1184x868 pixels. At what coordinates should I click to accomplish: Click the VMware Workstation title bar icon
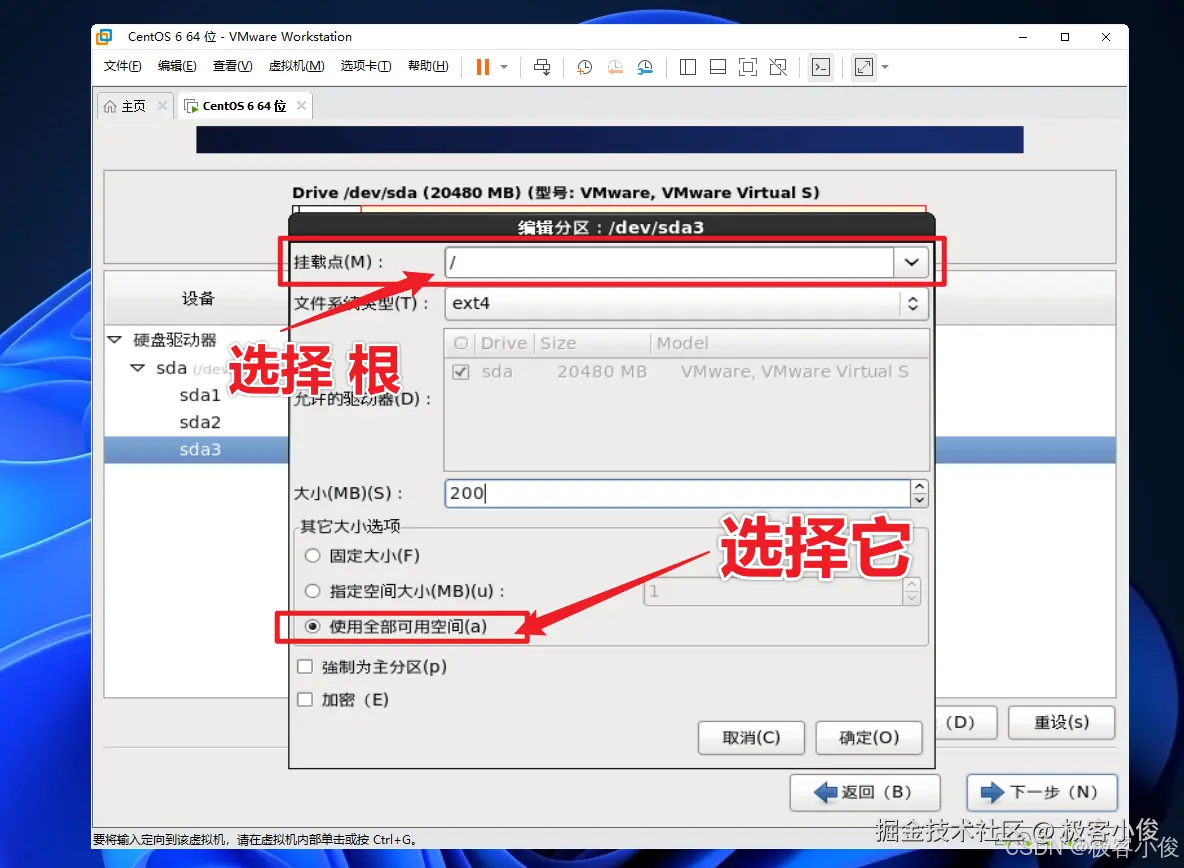point(104,36)
